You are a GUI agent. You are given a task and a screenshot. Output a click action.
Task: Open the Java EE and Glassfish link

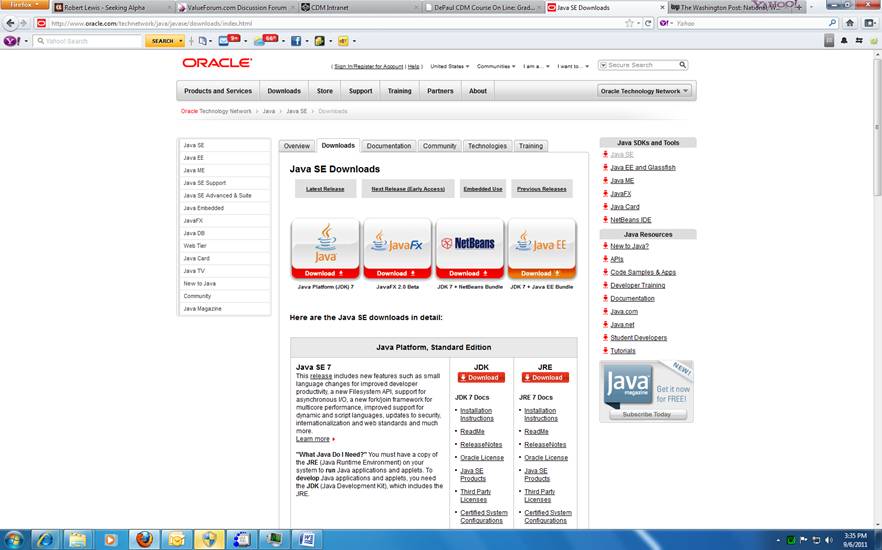click(x=642, y=168)
